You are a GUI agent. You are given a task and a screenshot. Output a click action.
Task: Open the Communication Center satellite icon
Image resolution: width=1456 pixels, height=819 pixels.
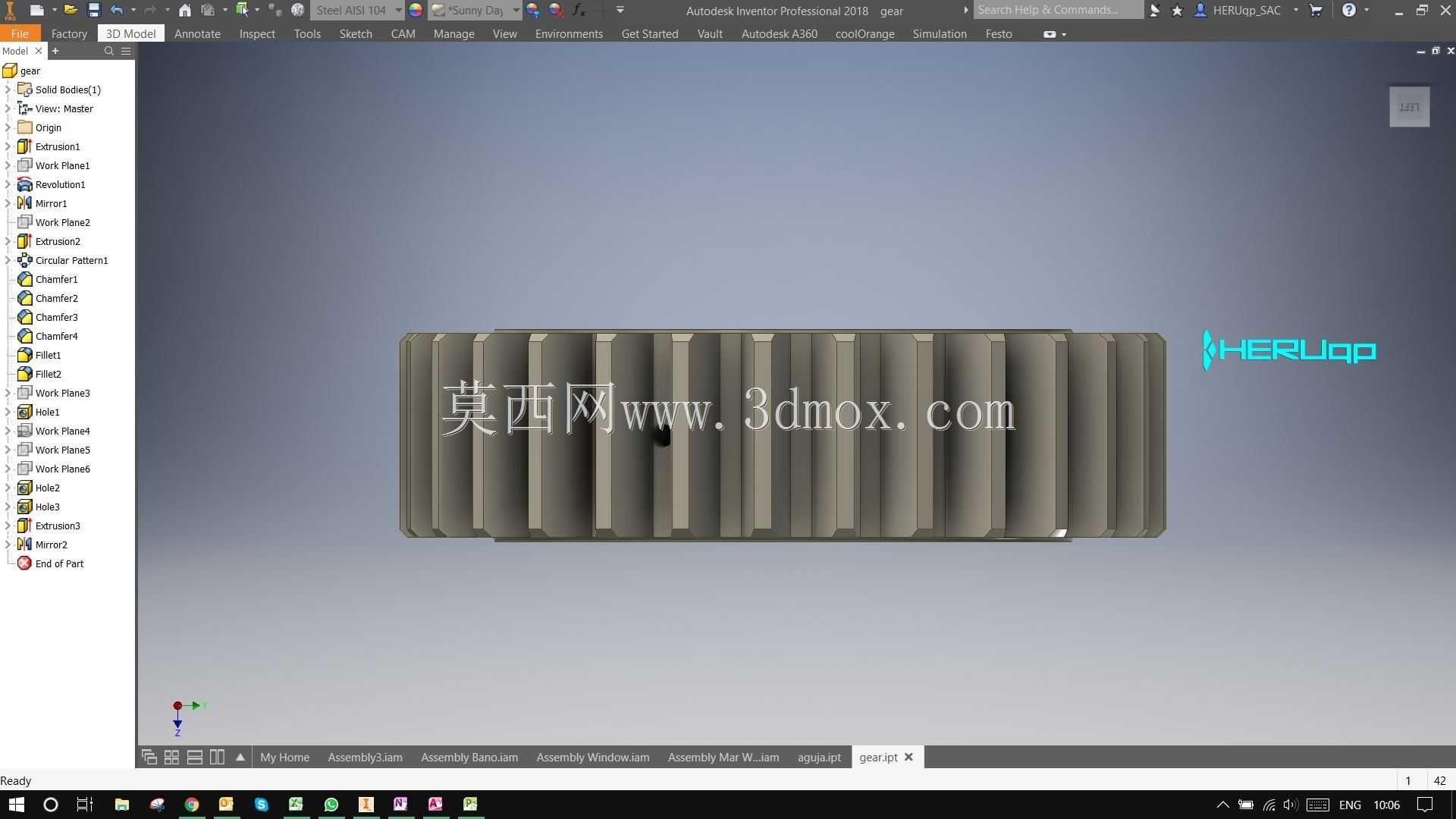tap(1154, 10)
